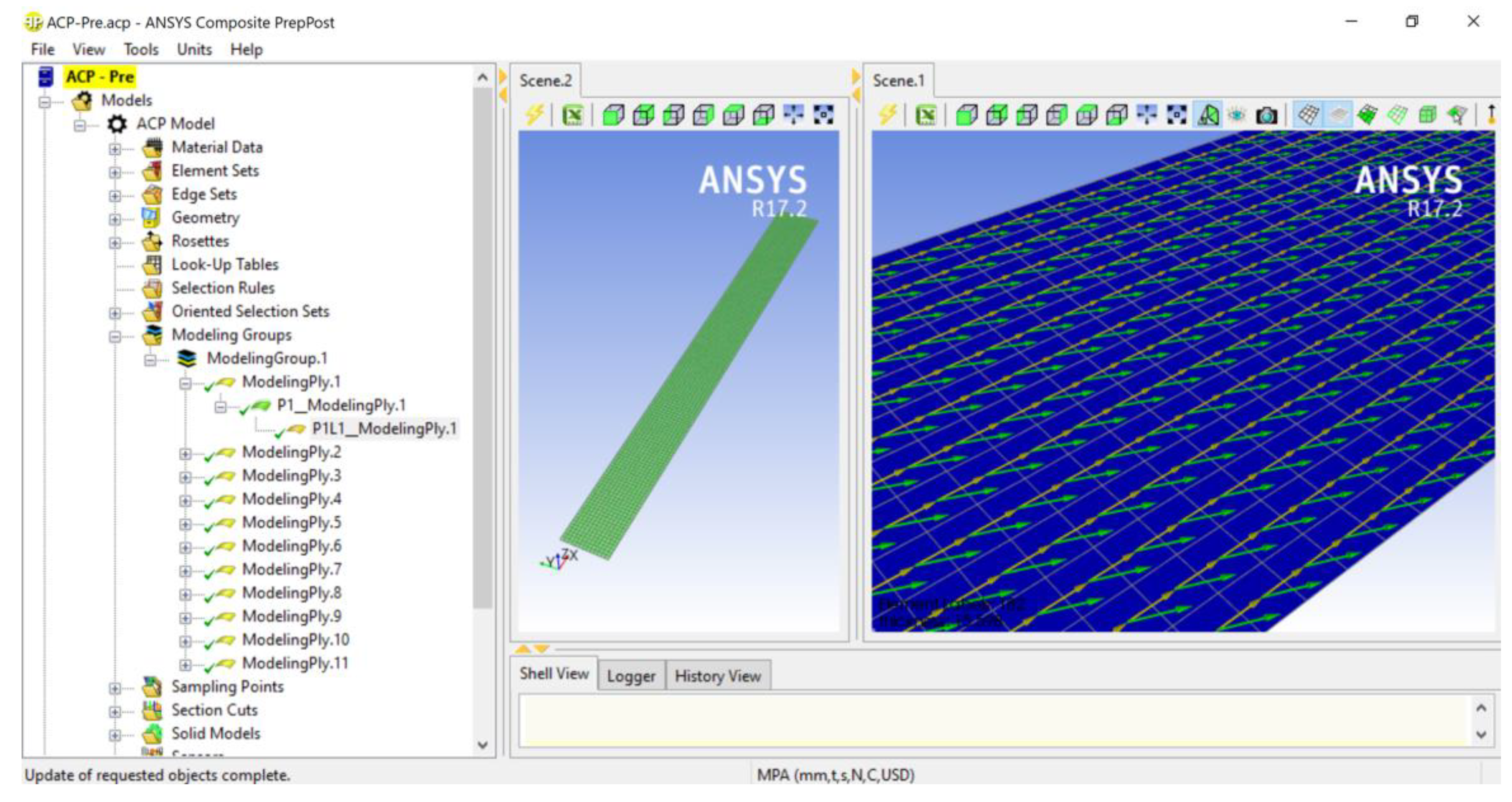The width and height of the screenshot is (1512, 802).
Task: Switch to the Logger tab
Action: [631, 676]
